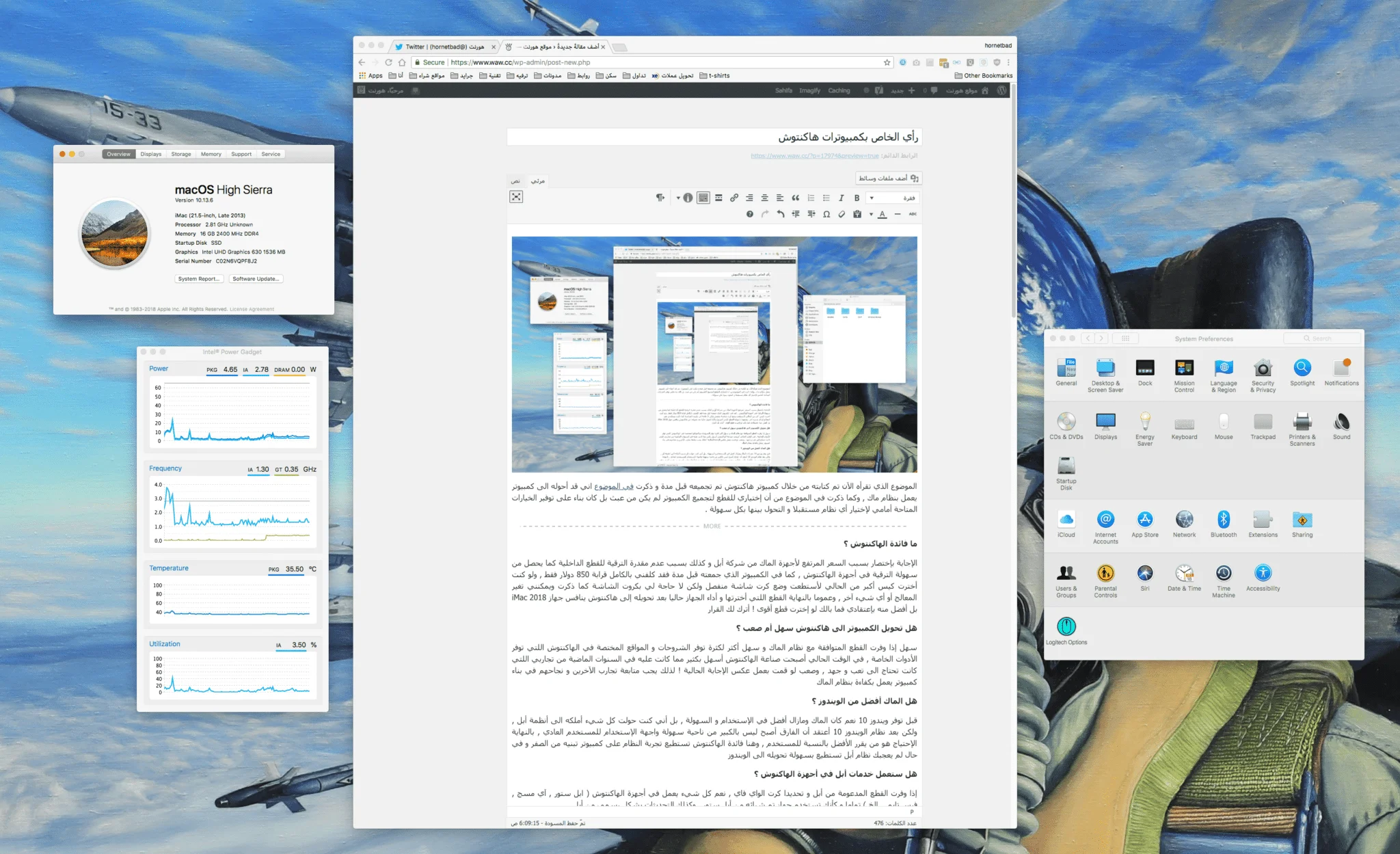Click the Chrome address bar URL
The width and height of the screenshot is (1400, 854).
point(520,62)
